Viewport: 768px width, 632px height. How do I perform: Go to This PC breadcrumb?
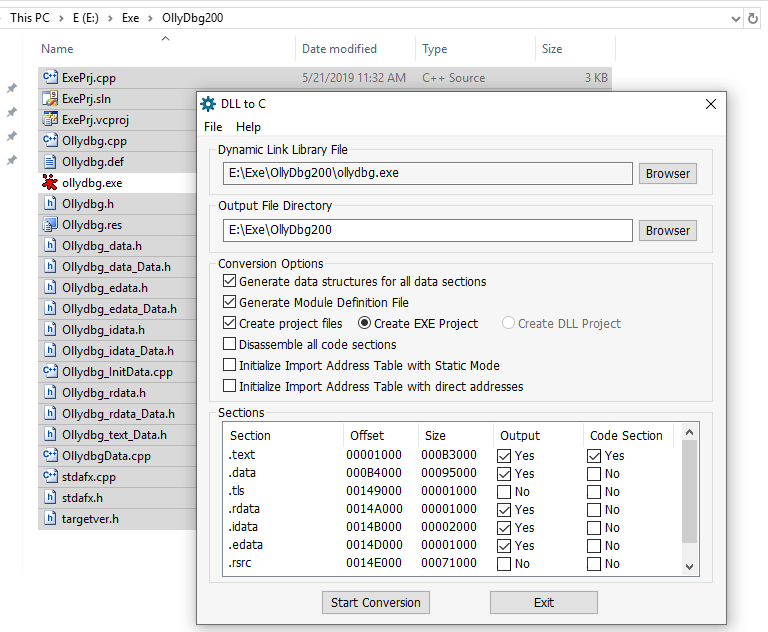tap(30, 18)
